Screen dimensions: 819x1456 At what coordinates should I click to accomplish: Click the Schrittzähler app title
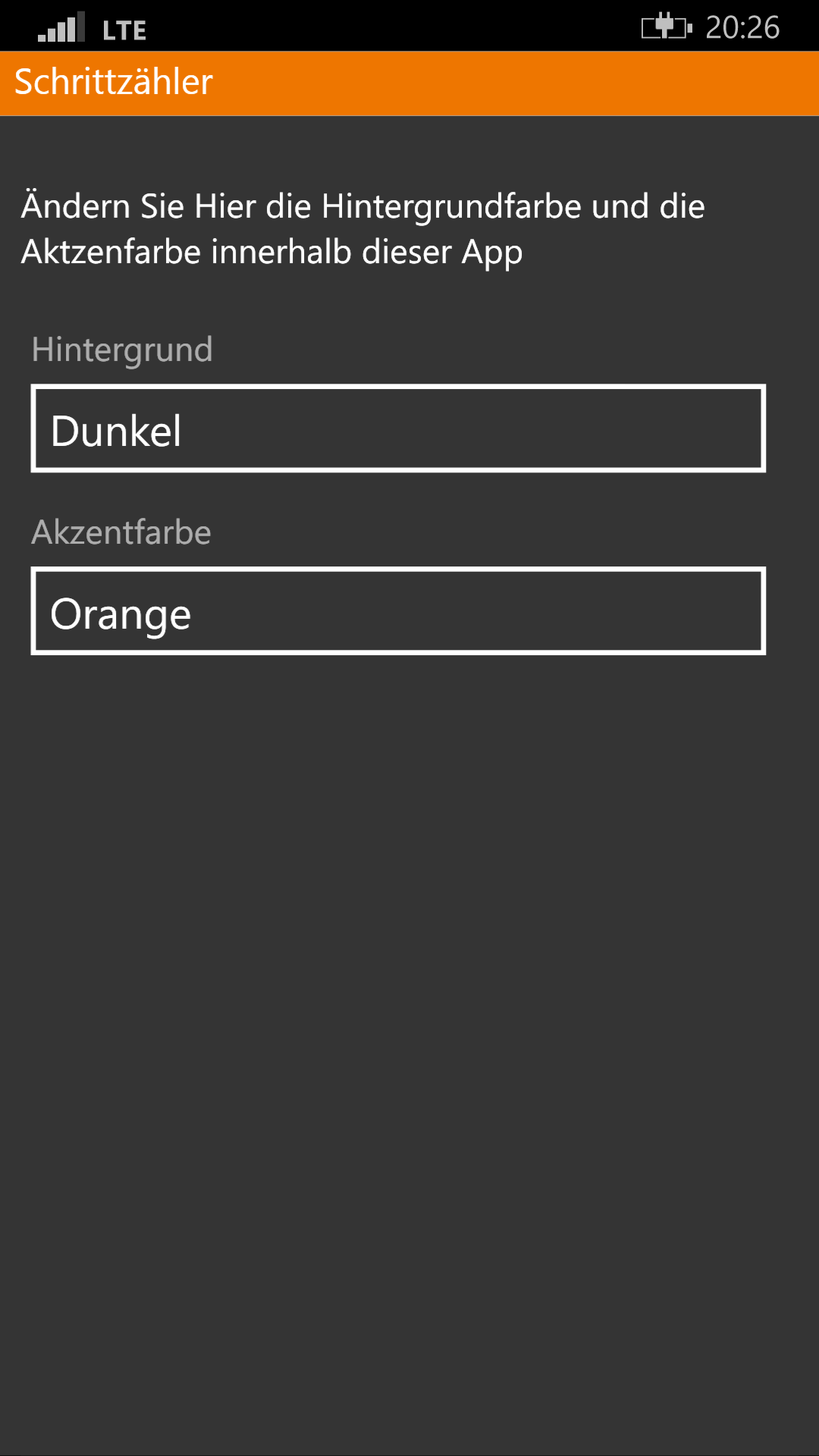114,82
